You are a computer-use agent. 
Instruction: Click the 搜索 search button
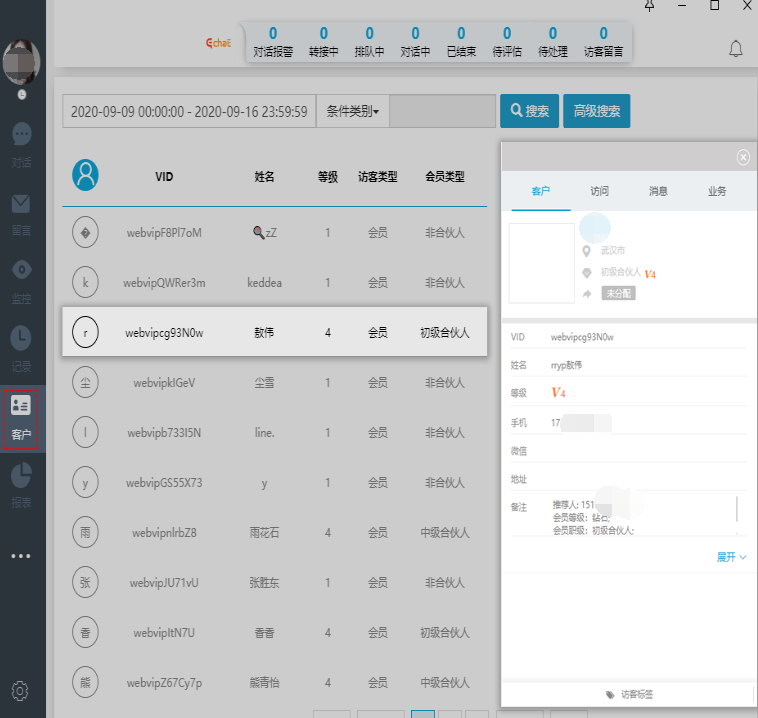[x=529, y=111]
